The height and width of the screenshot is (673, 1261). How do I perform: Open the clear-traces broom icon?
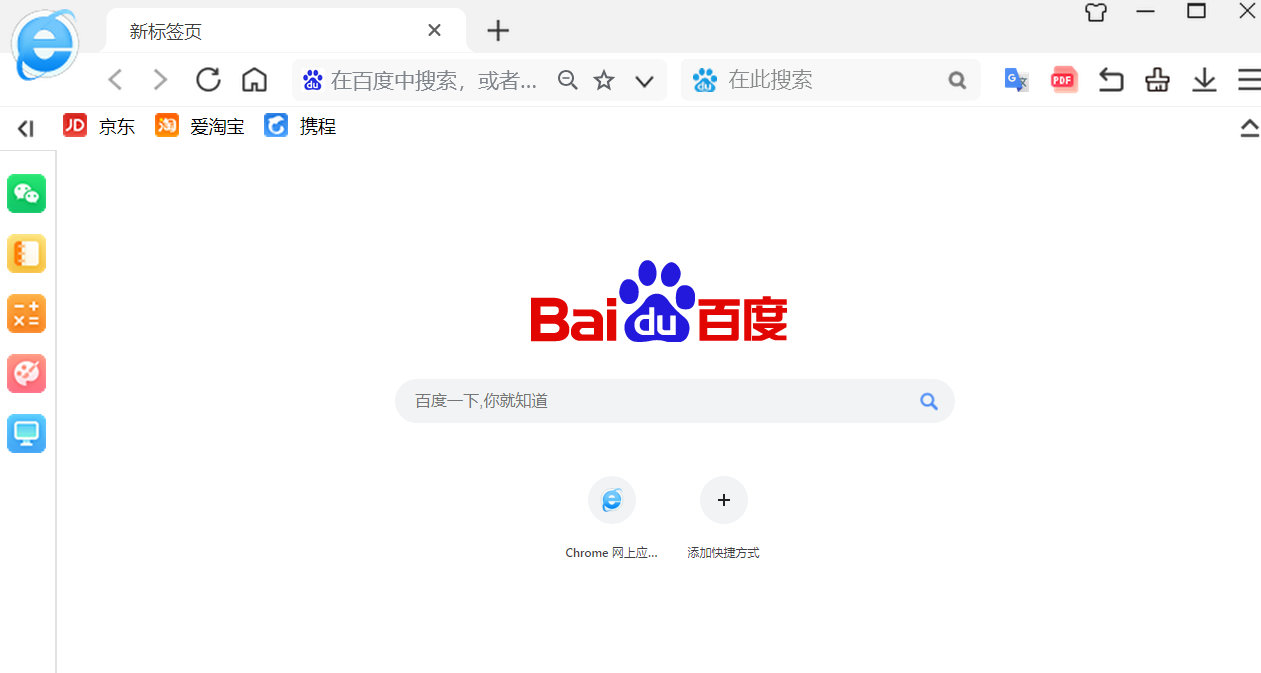point(1158,80)
